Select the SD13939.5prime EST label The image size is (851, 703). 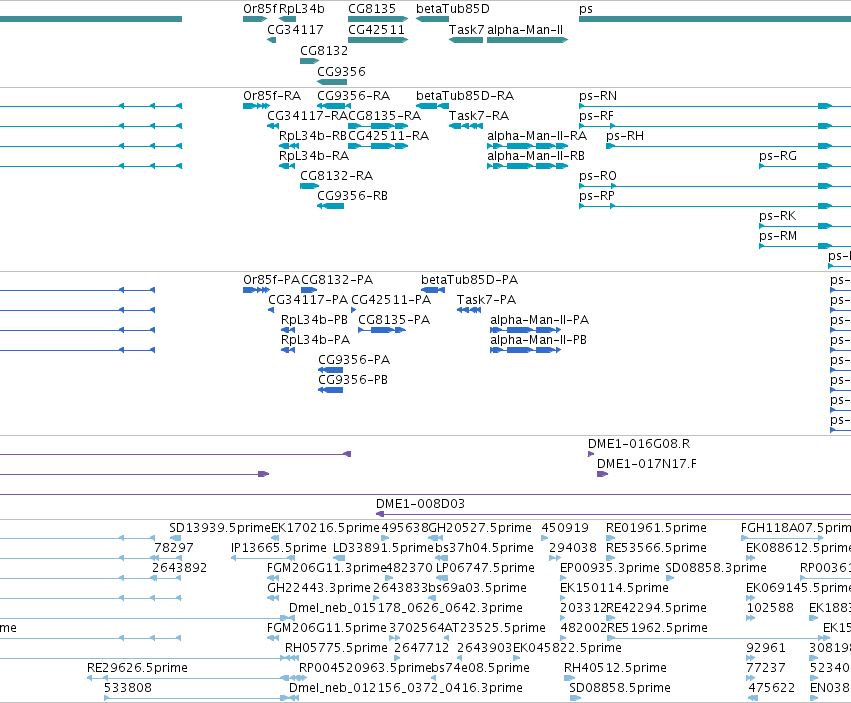(x=219, y=528)
